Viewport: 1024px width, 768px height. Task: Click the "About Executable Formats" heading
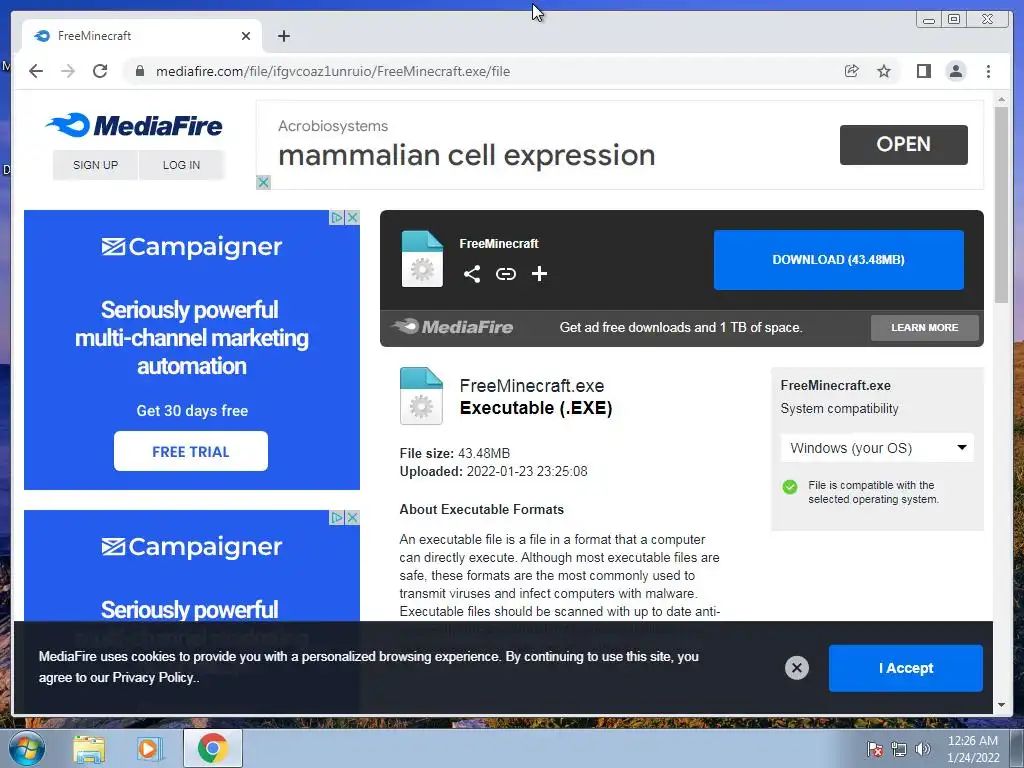click(x=481, y=509)
